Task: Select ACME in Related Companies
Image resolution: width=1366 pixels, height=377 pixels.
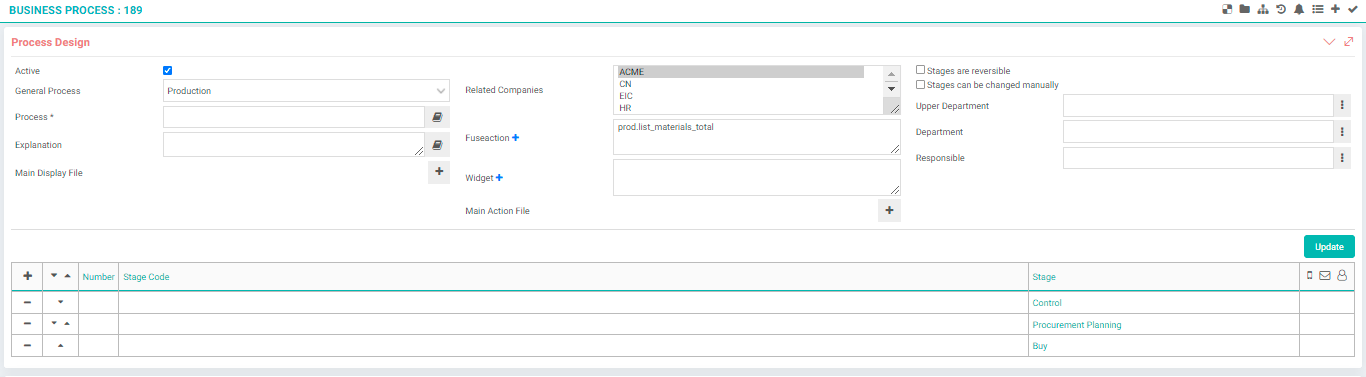Action: click(x=740, y=71)
